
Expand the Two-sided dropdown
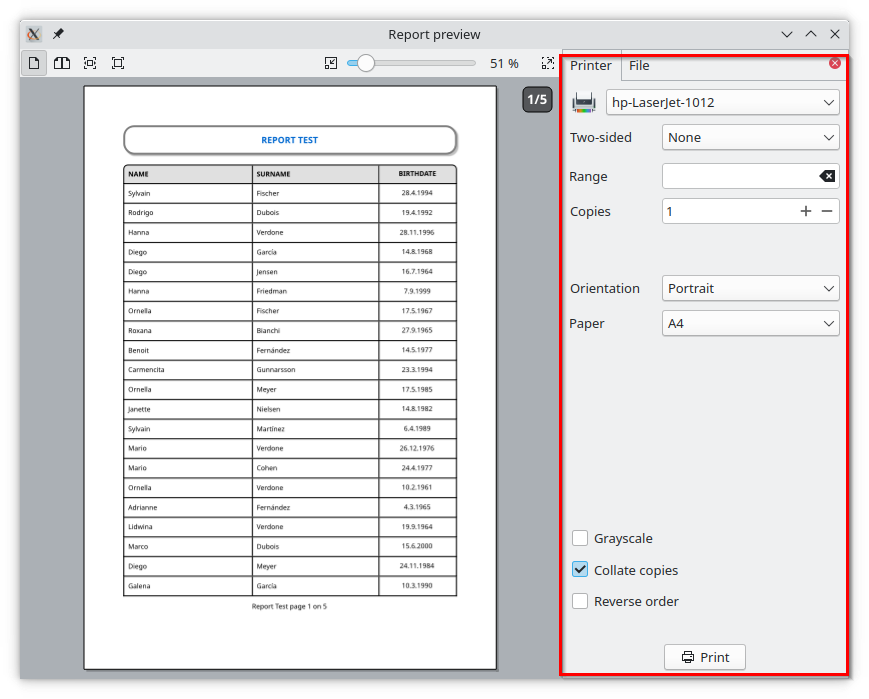[x=750, y=137]
